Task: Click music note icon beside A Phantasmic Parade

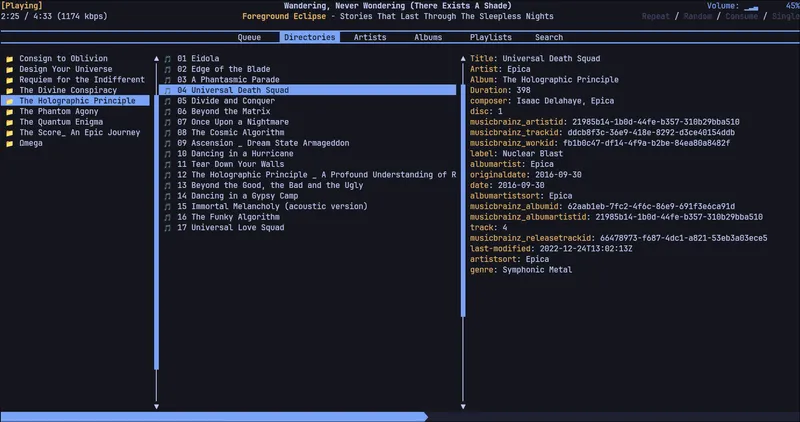Action: coord(167,80)
